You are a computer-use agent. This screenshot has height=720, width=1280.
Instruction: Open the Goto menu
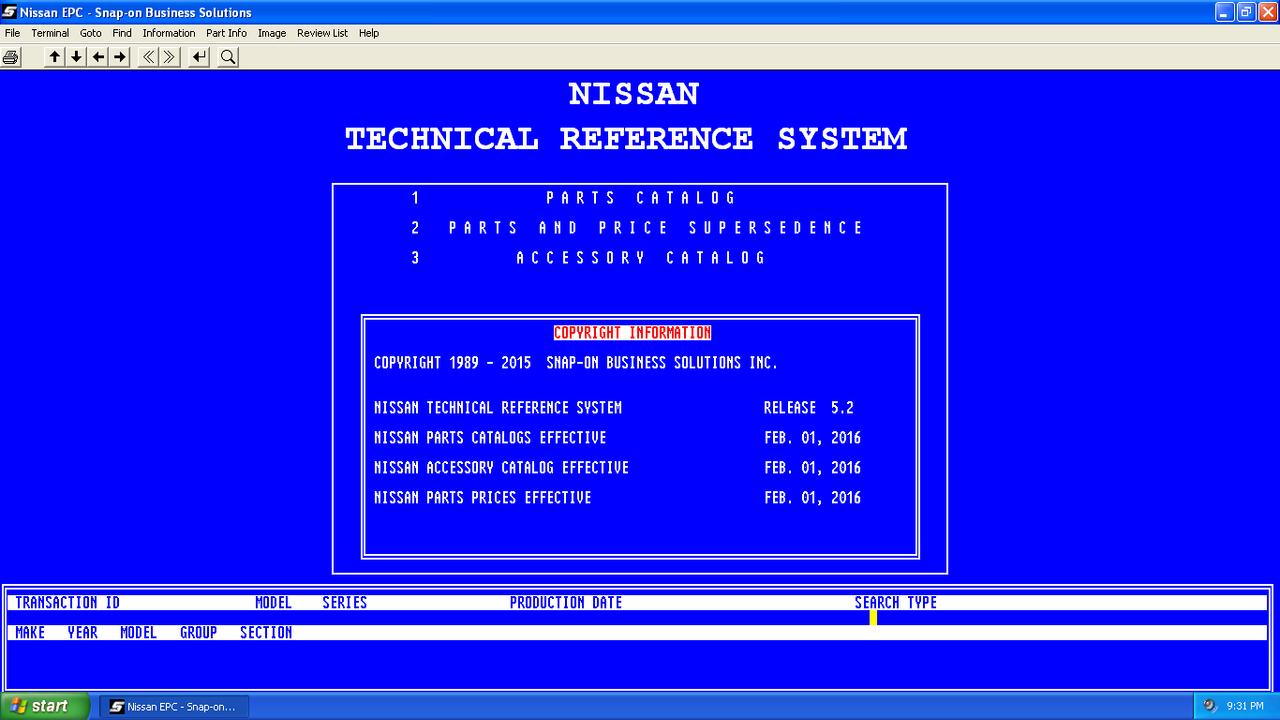(91, 33)
